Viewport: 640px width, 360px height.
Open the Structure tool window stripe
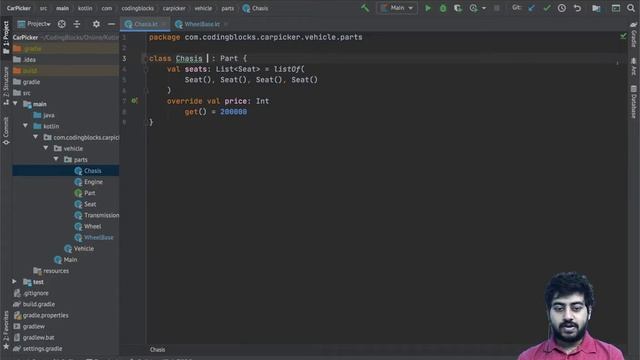pos(6,86)
